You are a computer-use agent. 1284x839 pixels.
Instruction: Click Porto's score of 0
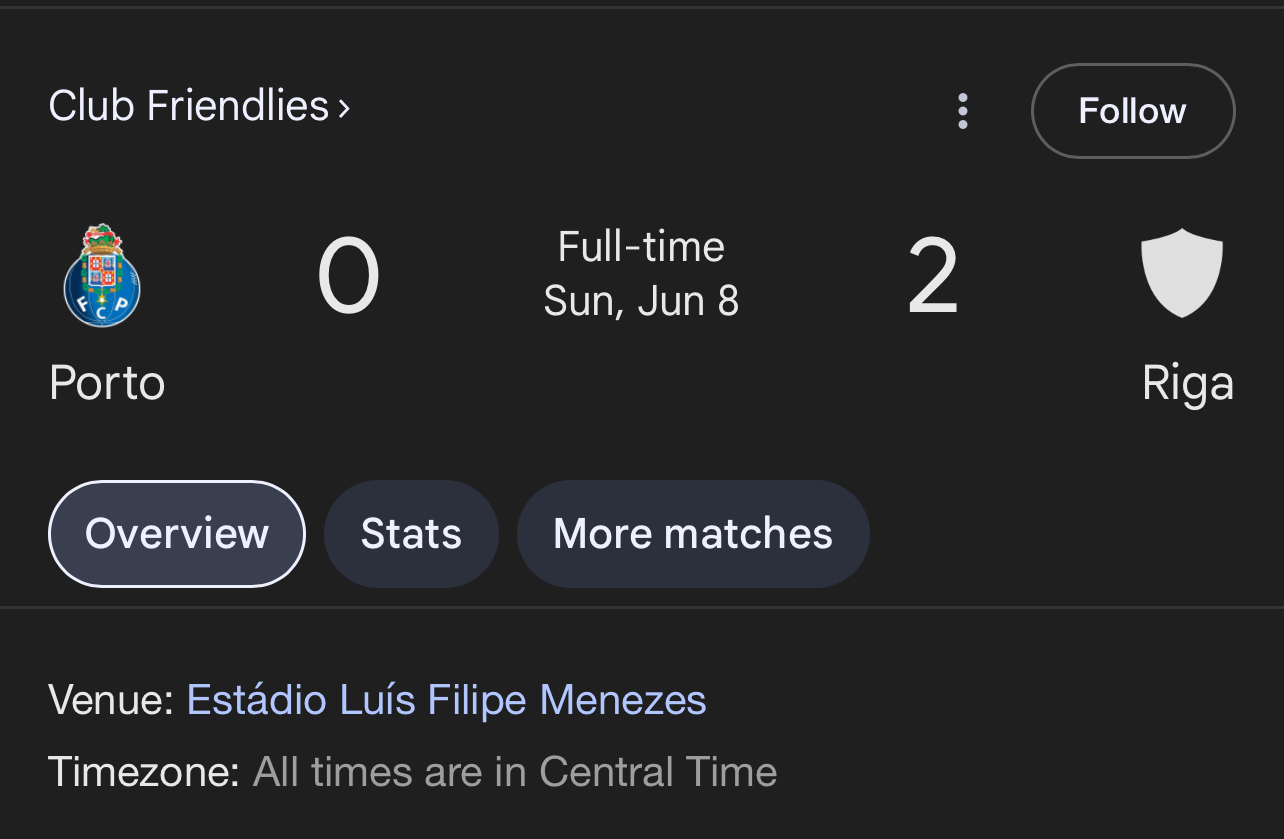pos(349,277)
